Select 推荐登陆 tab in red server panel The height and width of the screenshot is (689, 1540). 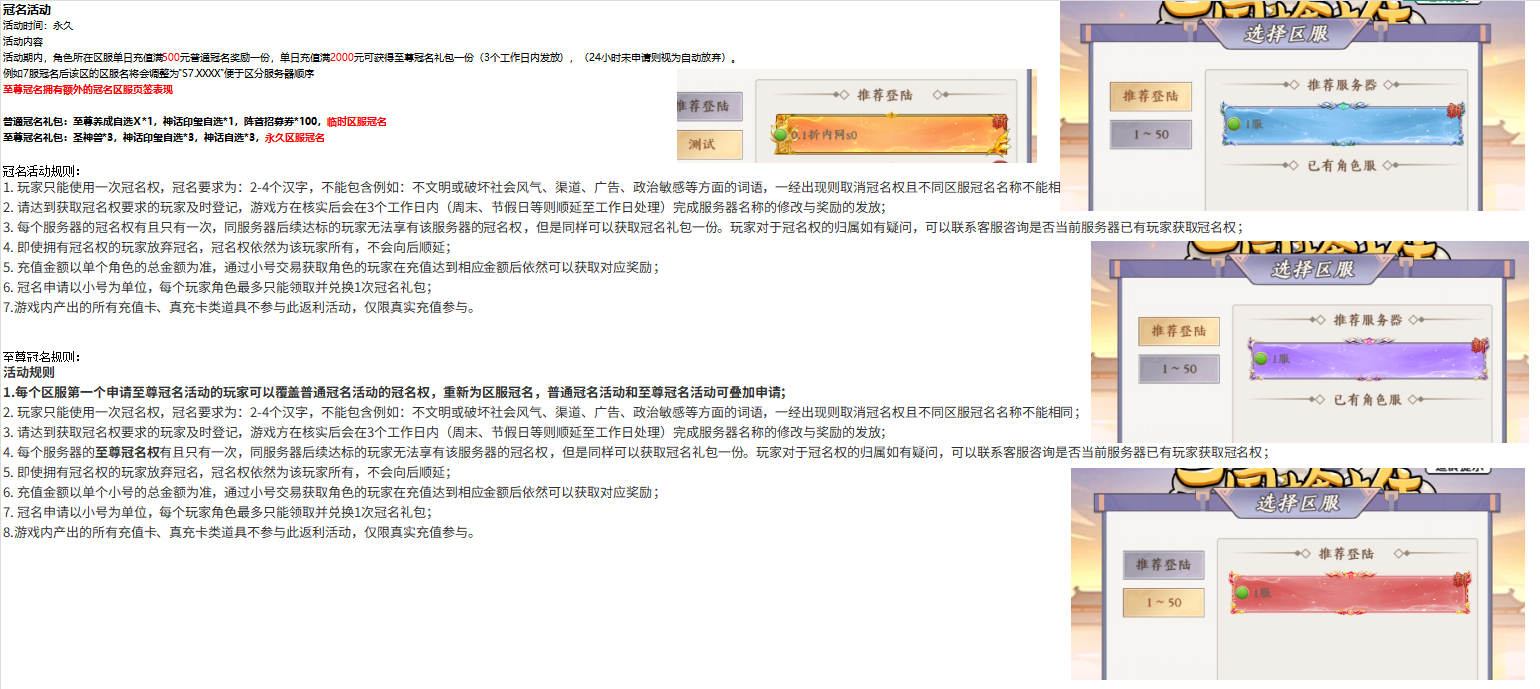click(x=1163, y=565)
